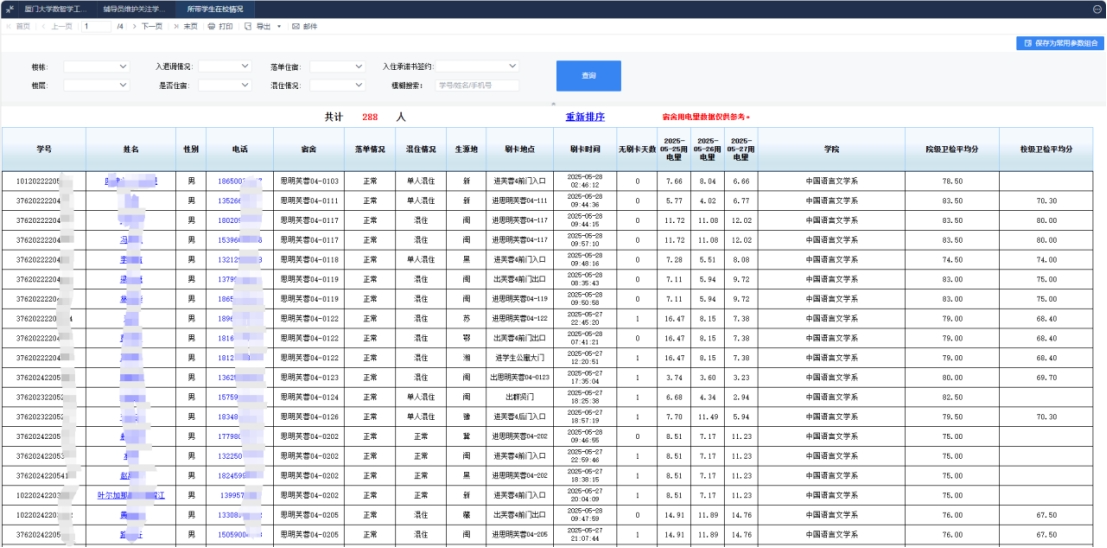Open 导出 export options arrow
This screenshot has height=548, width=1107.
(279, 26)
